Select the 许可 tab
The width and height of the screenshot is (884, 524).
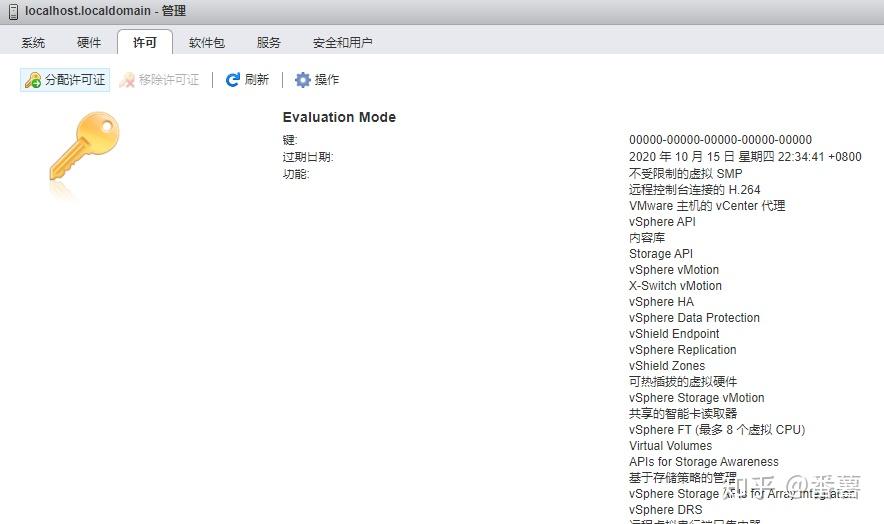point(145,43)
